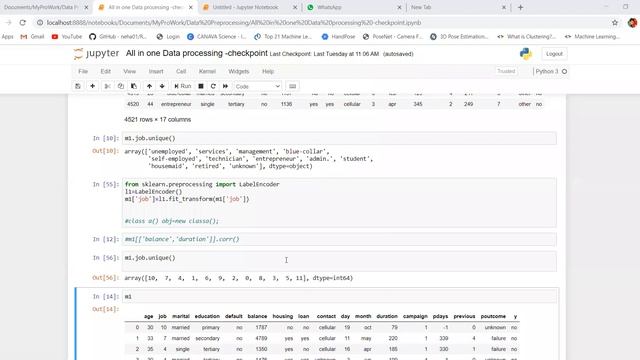The height and width of the screenshot is (360, 640).
Task: Run the selected cell
Action: [182, 86]
